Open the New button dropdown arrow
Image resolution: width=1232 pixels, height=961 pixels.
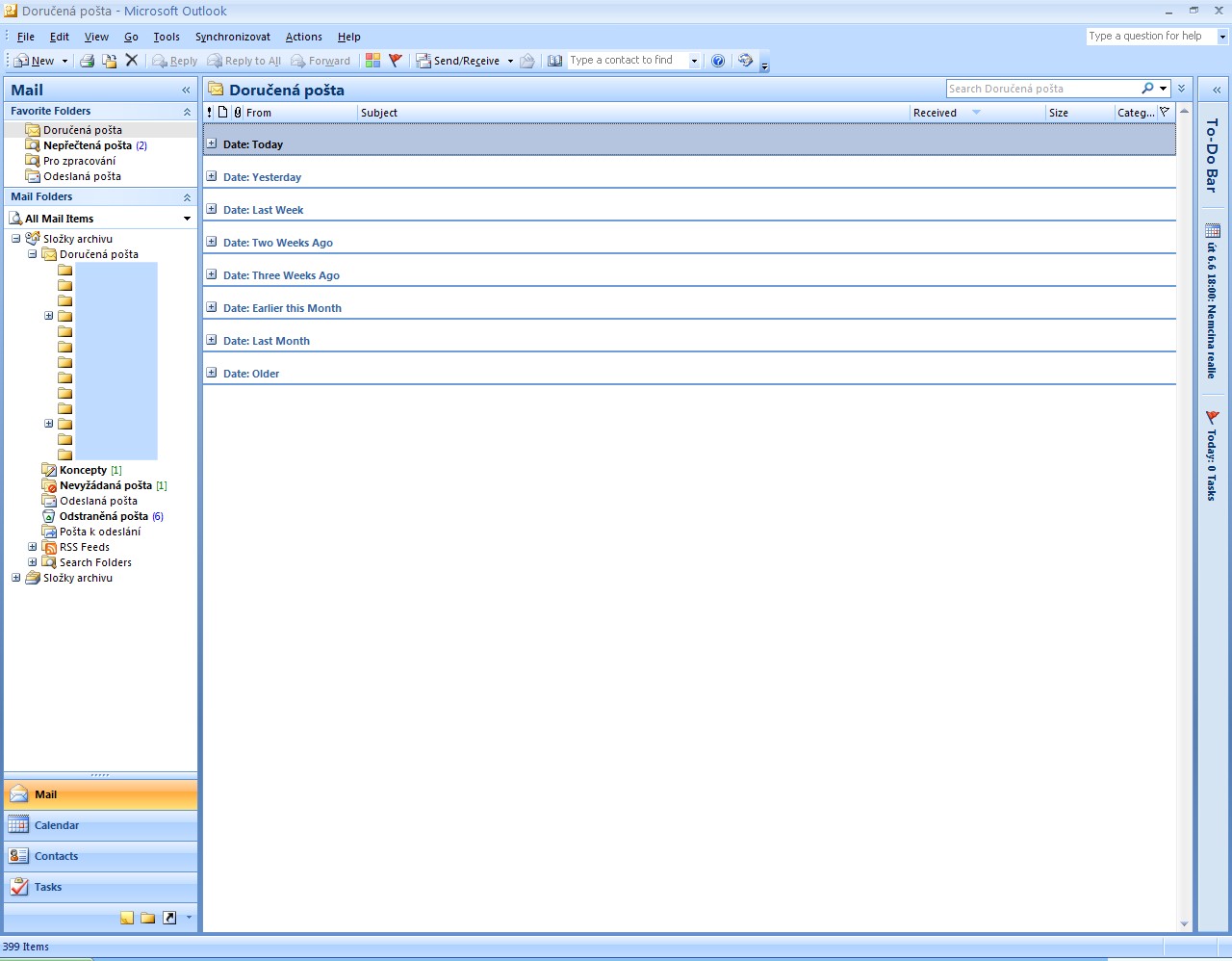pos(64,61)
